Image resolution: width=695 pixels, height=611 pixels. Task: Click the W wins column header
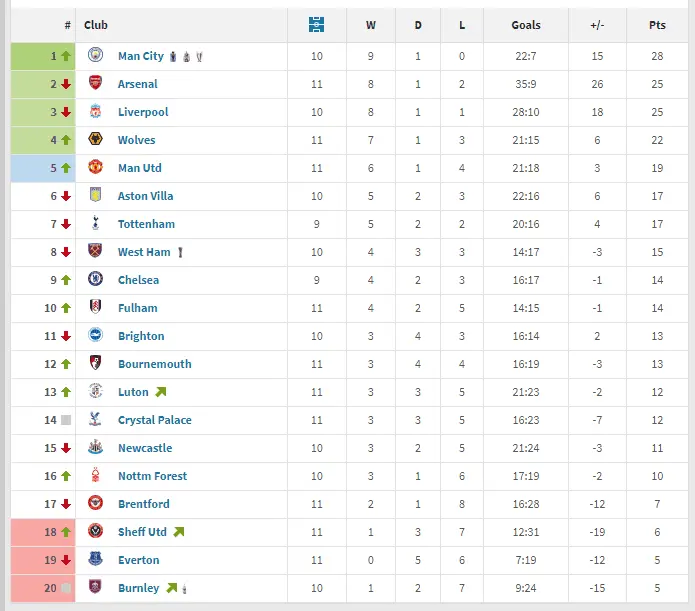tap(372, 25)
